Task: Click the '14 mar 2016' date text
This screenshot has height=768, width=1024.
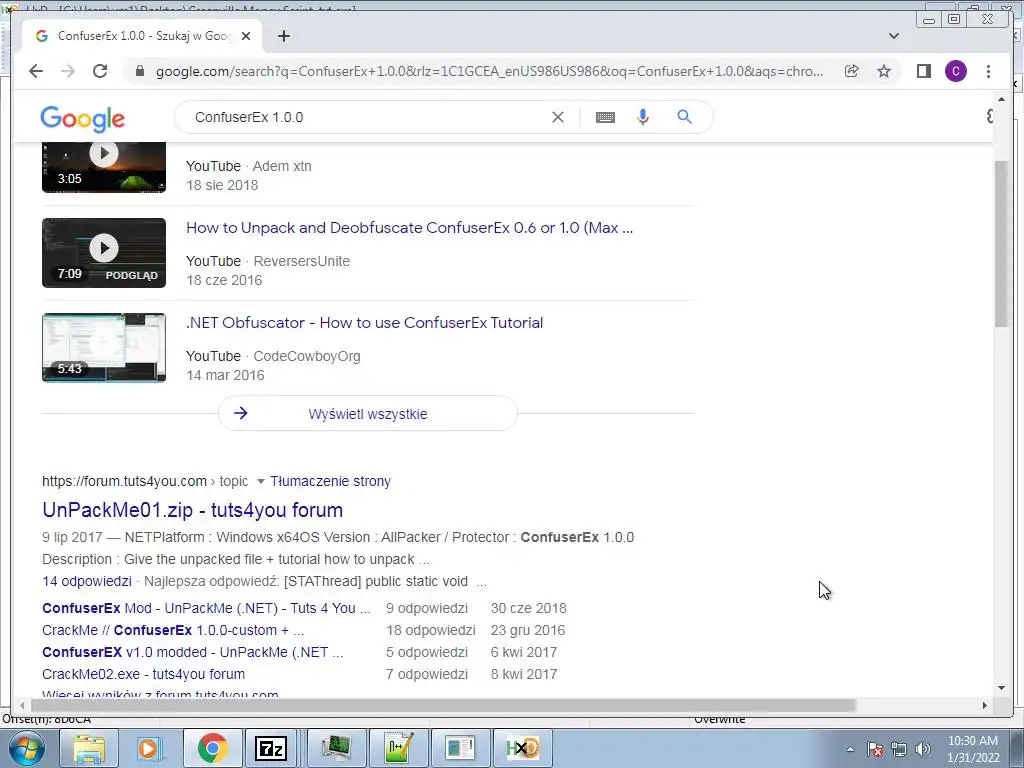Action: [225, 376]
